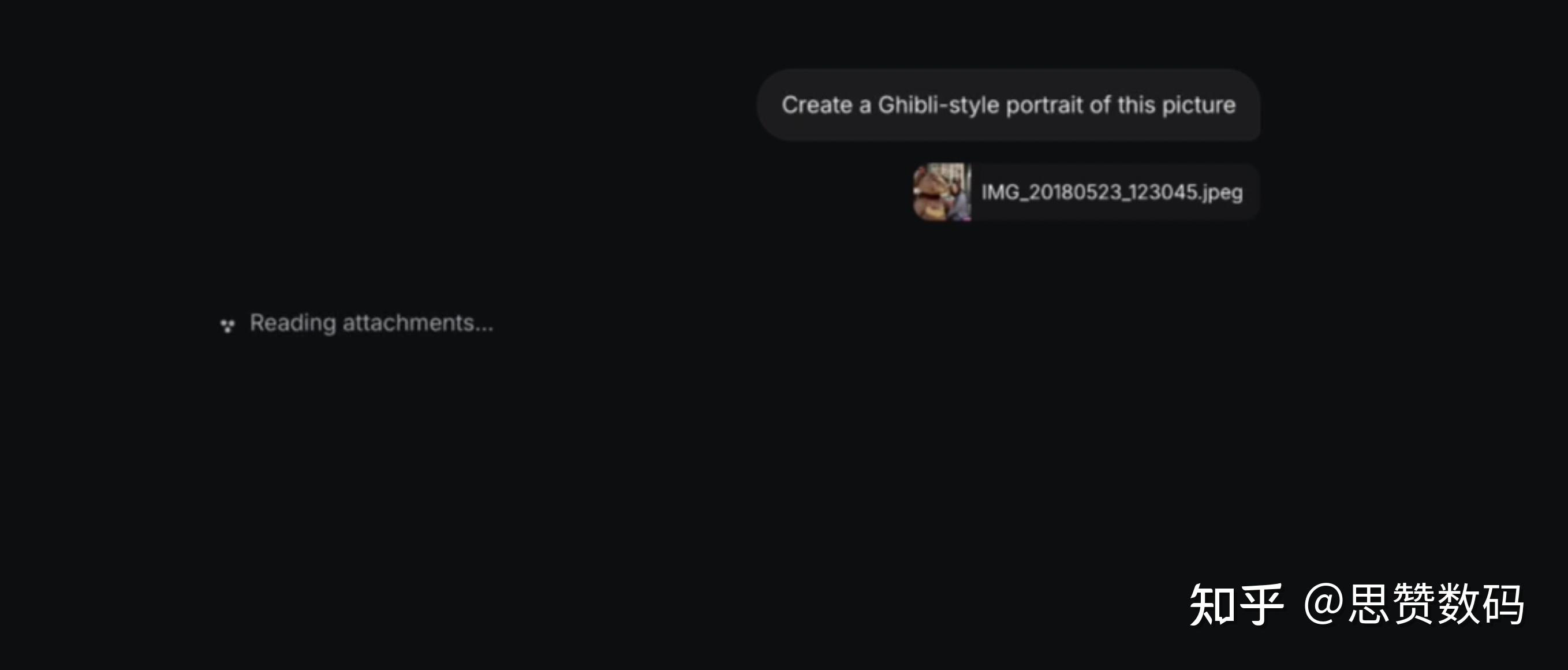Click the word attachments... in the status line
This screenshot has width=1568, height=670.
(417, 323)
